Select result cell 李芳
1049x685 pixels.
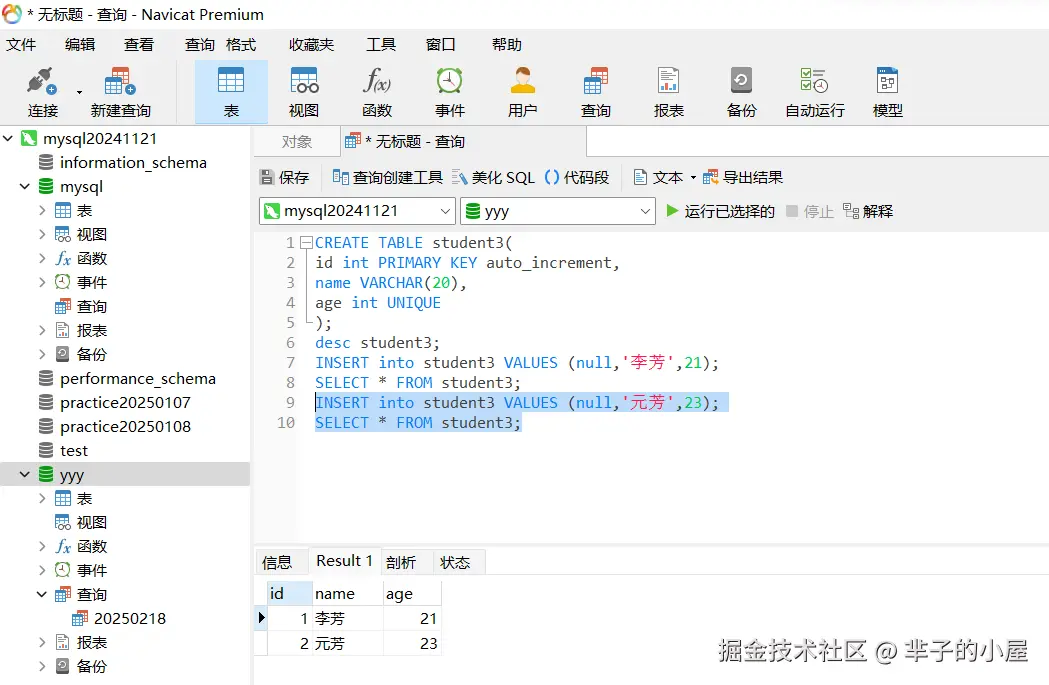pos(348,619)
